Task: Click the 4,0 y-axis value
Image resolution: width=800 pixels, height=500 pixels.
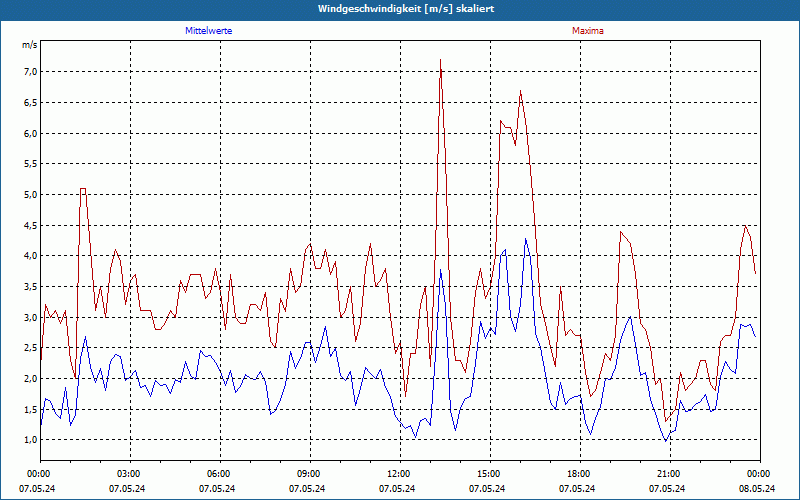Action: (x=31, y=256)
